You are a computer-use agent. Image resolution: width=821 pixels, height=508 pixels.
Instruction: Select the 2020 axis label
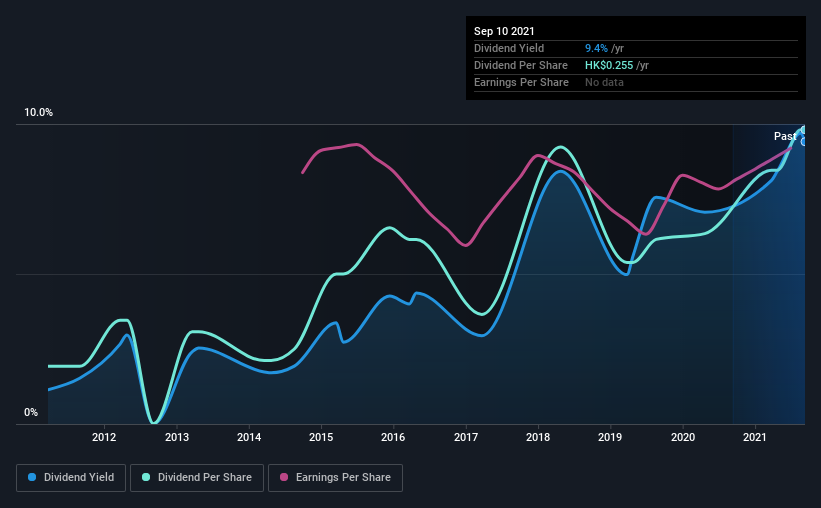[x=683, y=437]
